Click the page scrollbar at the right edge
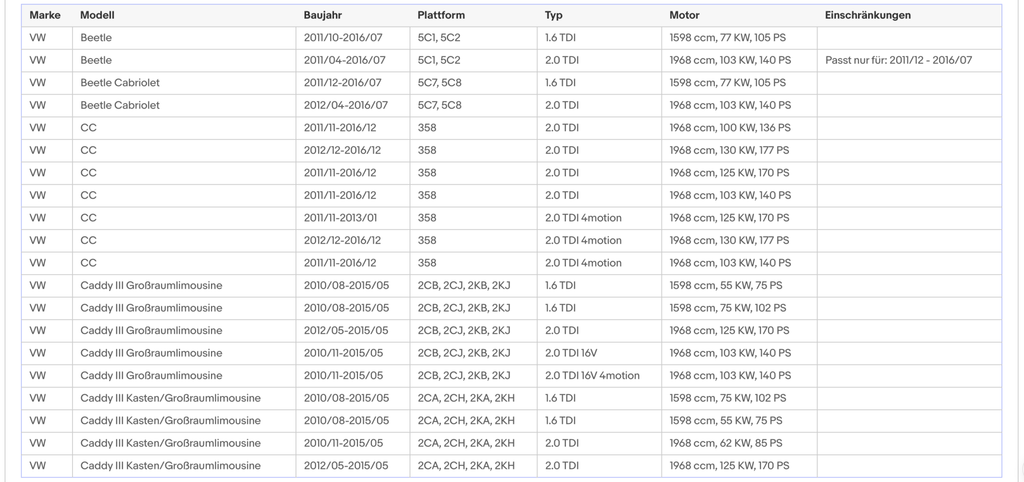1024x482 pixels. 1021,241
